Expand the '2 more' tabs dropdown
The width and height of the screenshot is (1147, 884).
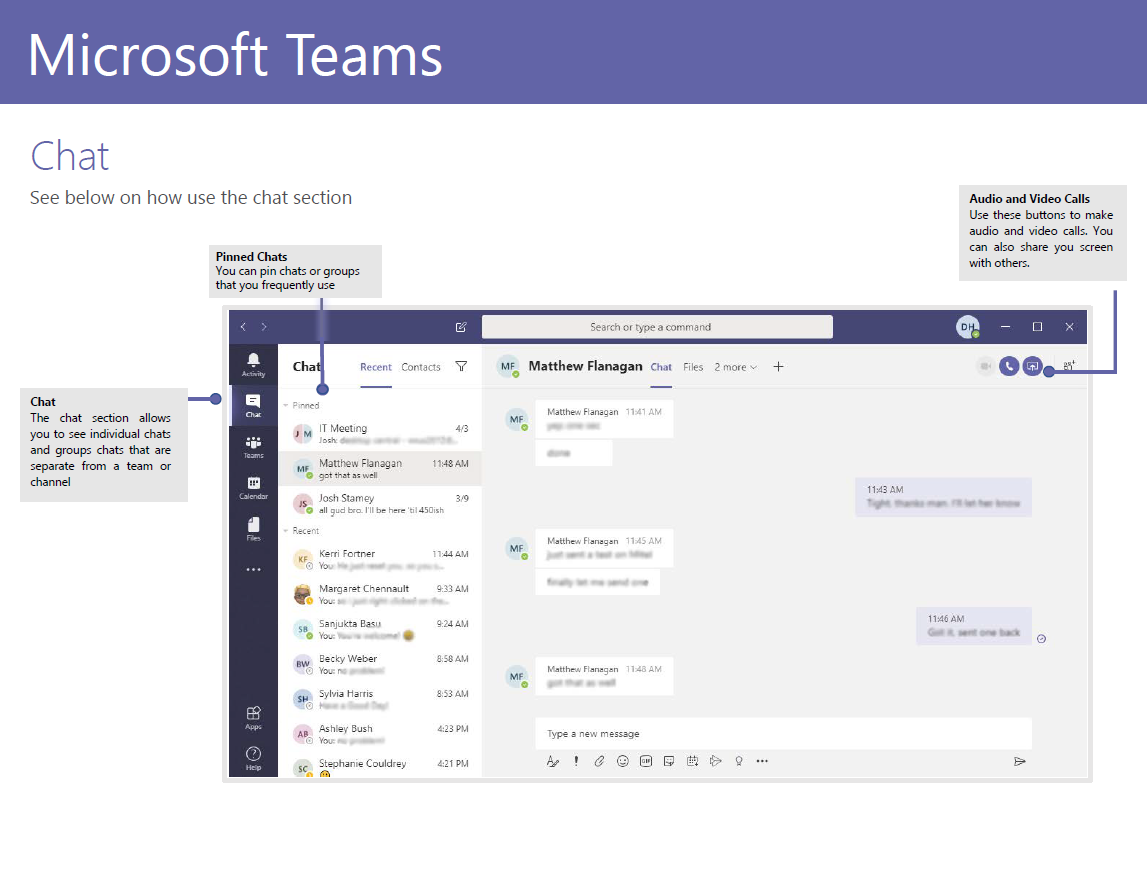click(x=736, y=367)
